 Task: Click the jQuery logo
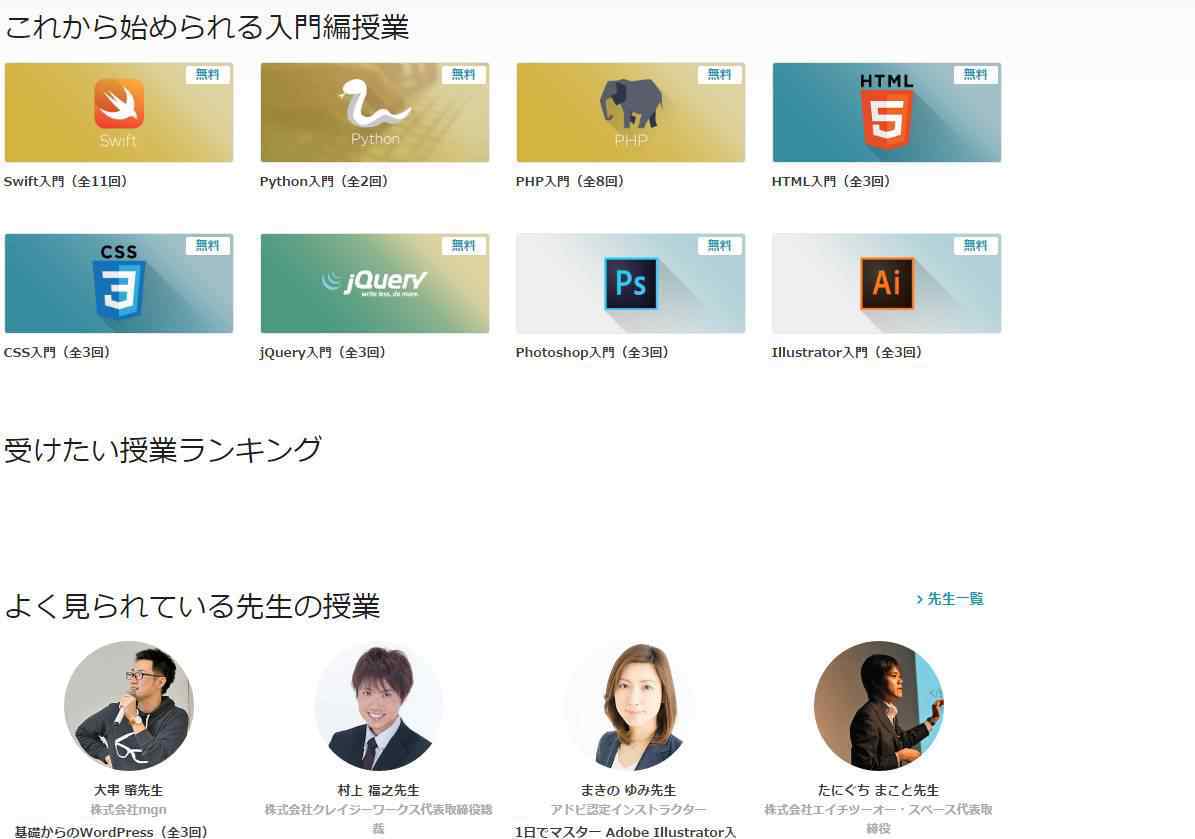[x=374, y=283]
